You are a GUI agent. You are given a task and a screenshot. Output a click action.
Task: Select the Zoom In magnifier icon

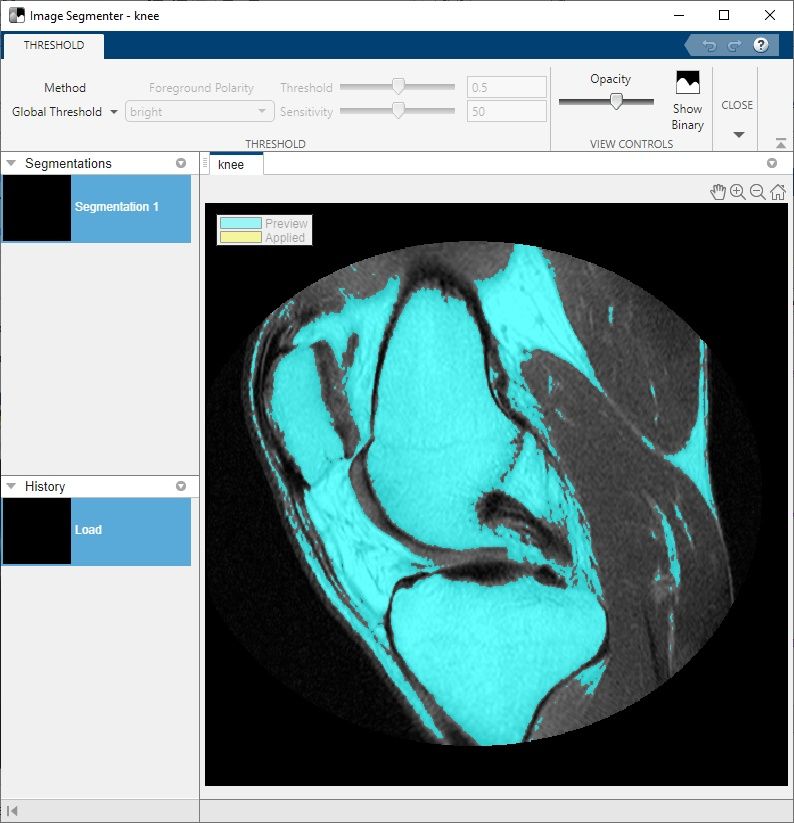[738, 192]
